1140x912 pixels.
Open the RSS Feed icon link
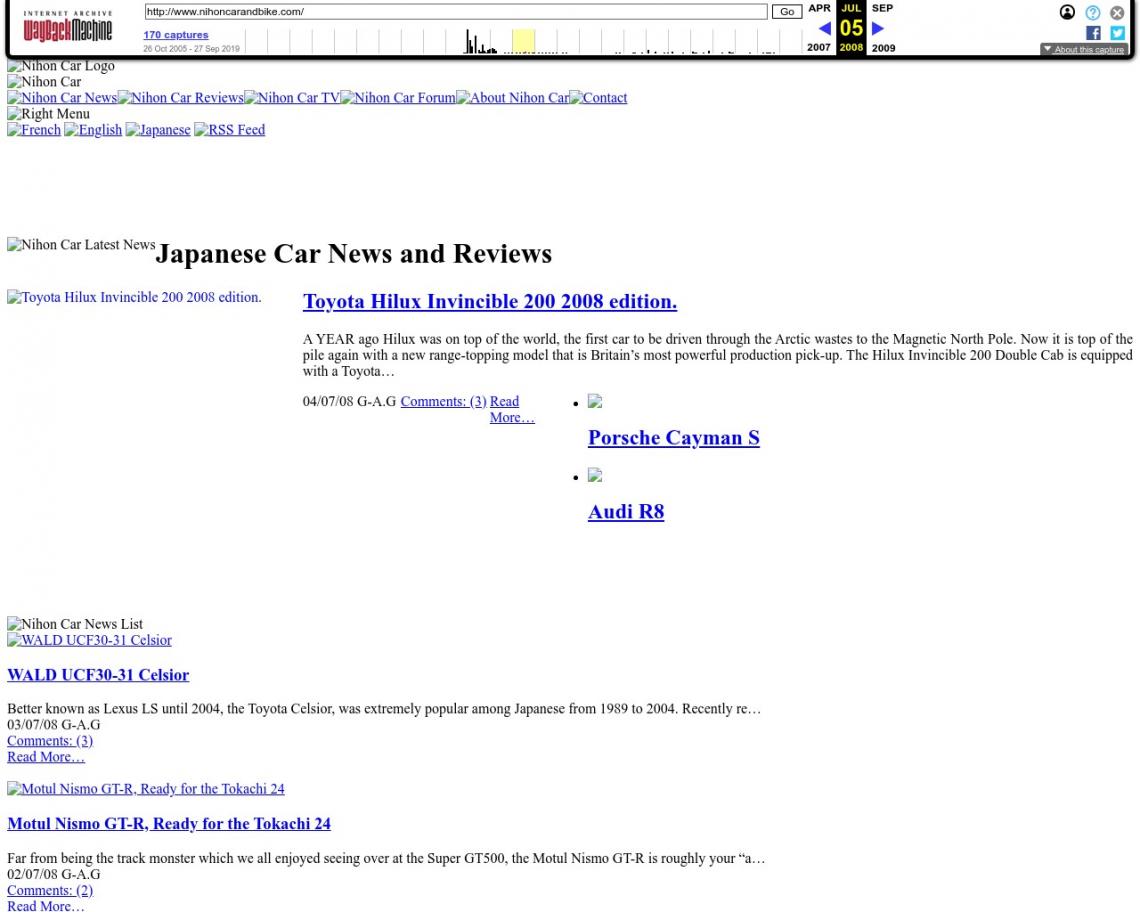(230, 129)
